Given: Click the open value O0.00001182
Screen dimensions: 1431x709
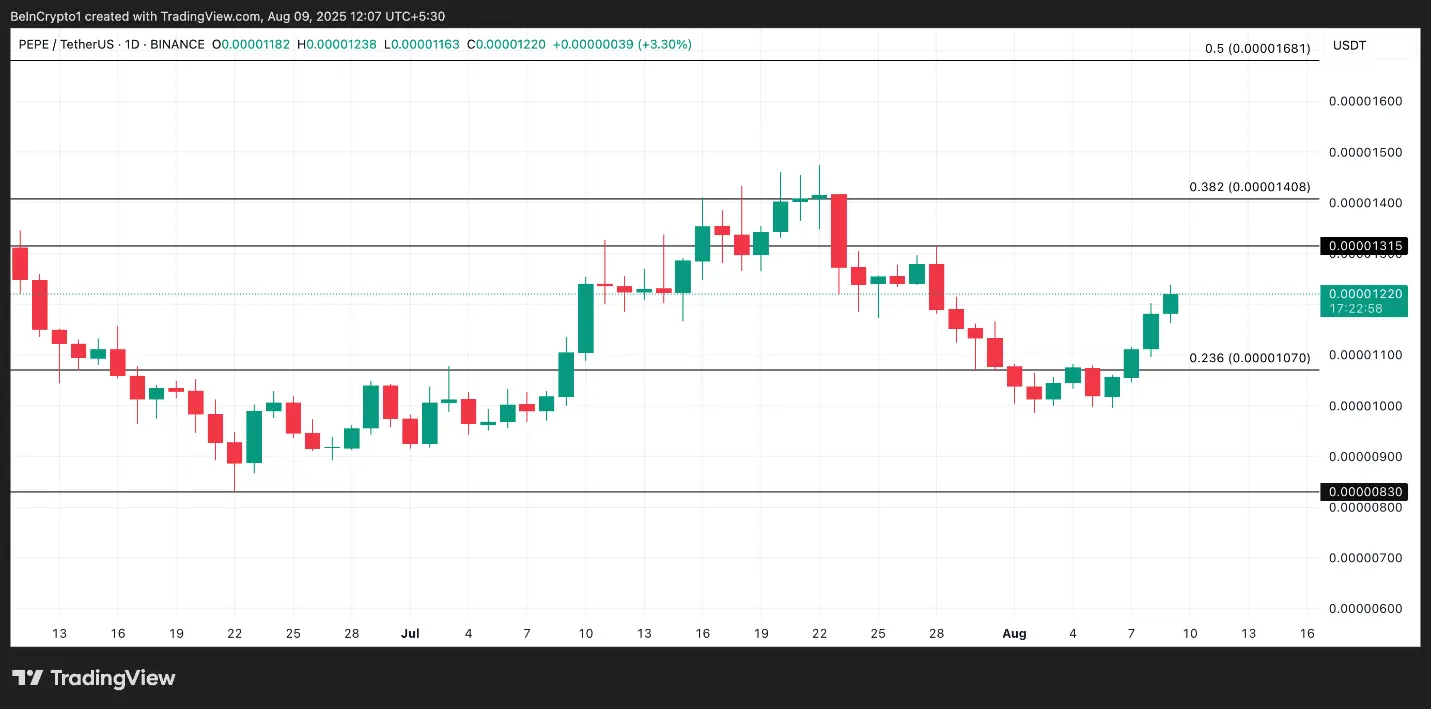Looking at the screenshot, I should pos(253,45).
